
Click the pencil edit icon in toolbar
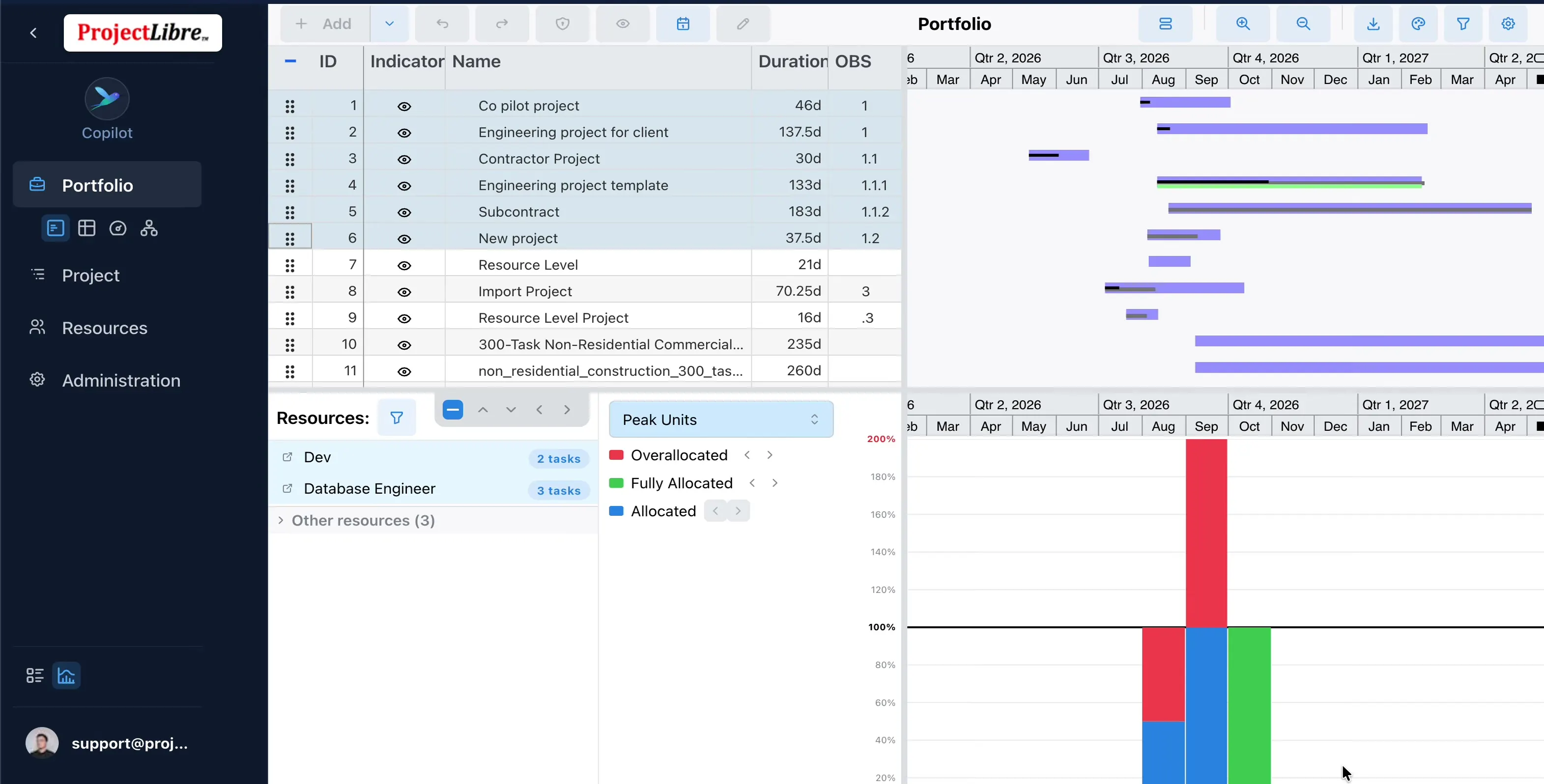(x=743, y=24)
